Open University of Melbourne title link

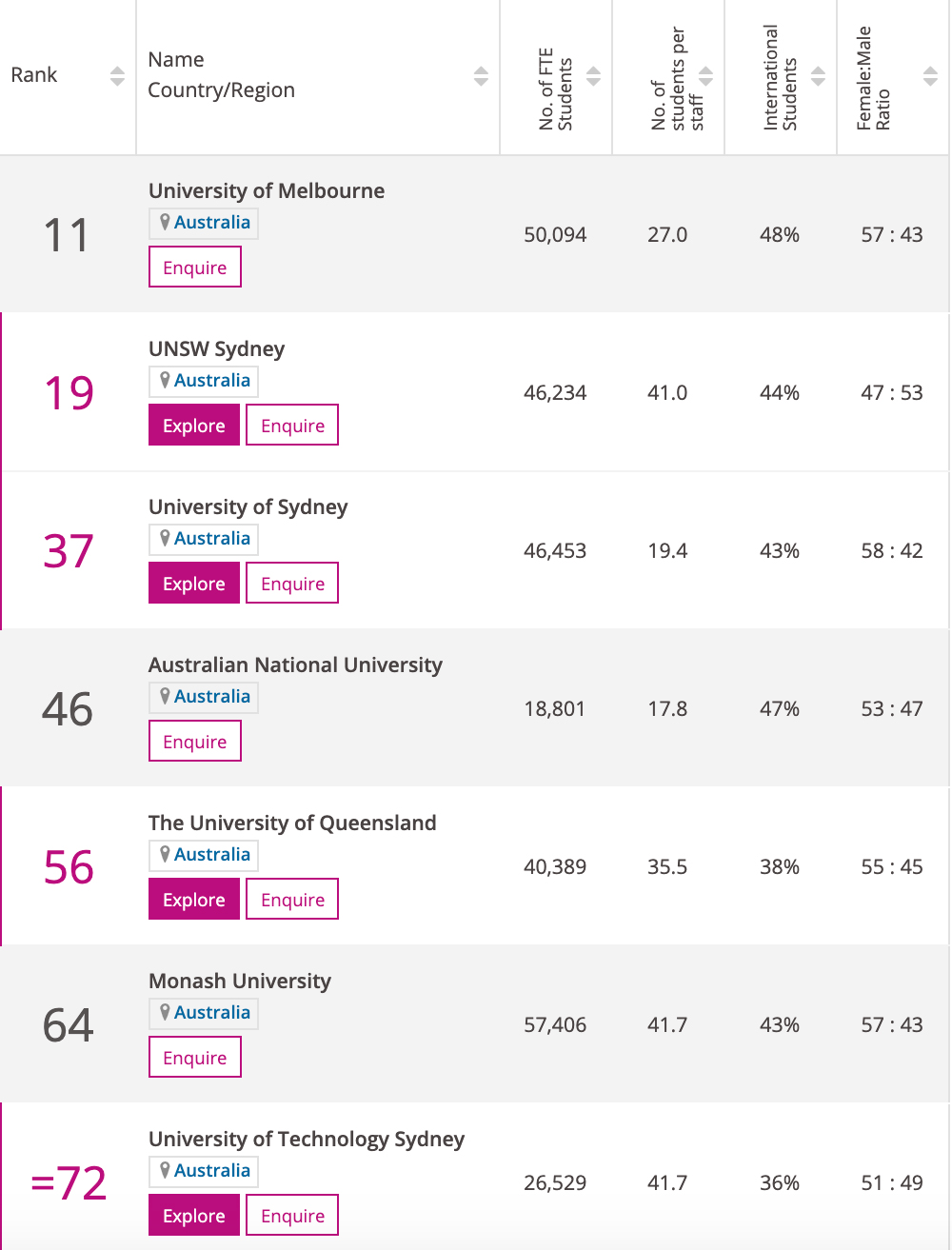pyautogui.click(x=267, y=190)
